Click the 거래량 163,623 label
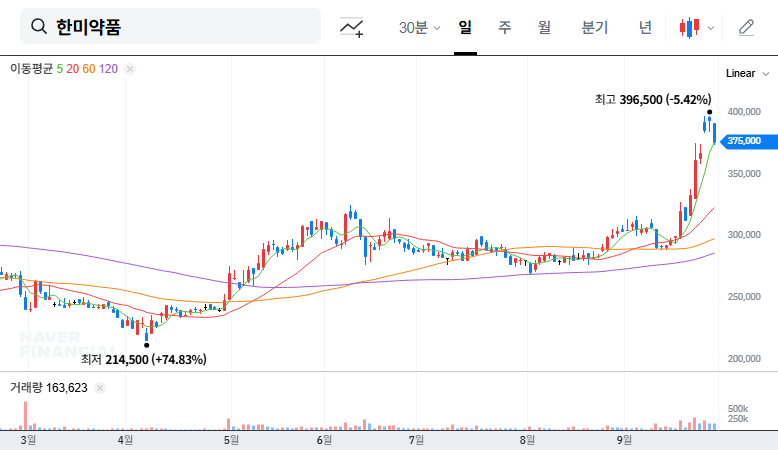The height and width of the screenshot is (450, 778). pyautogui.click(x=49, y=387)
